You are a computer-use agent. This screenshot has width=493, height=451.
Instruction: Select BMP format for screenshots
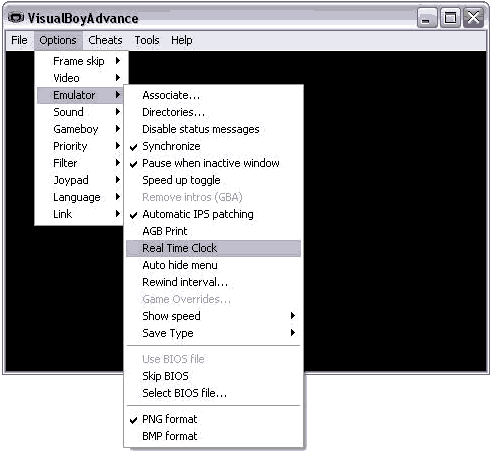[213, 436]
